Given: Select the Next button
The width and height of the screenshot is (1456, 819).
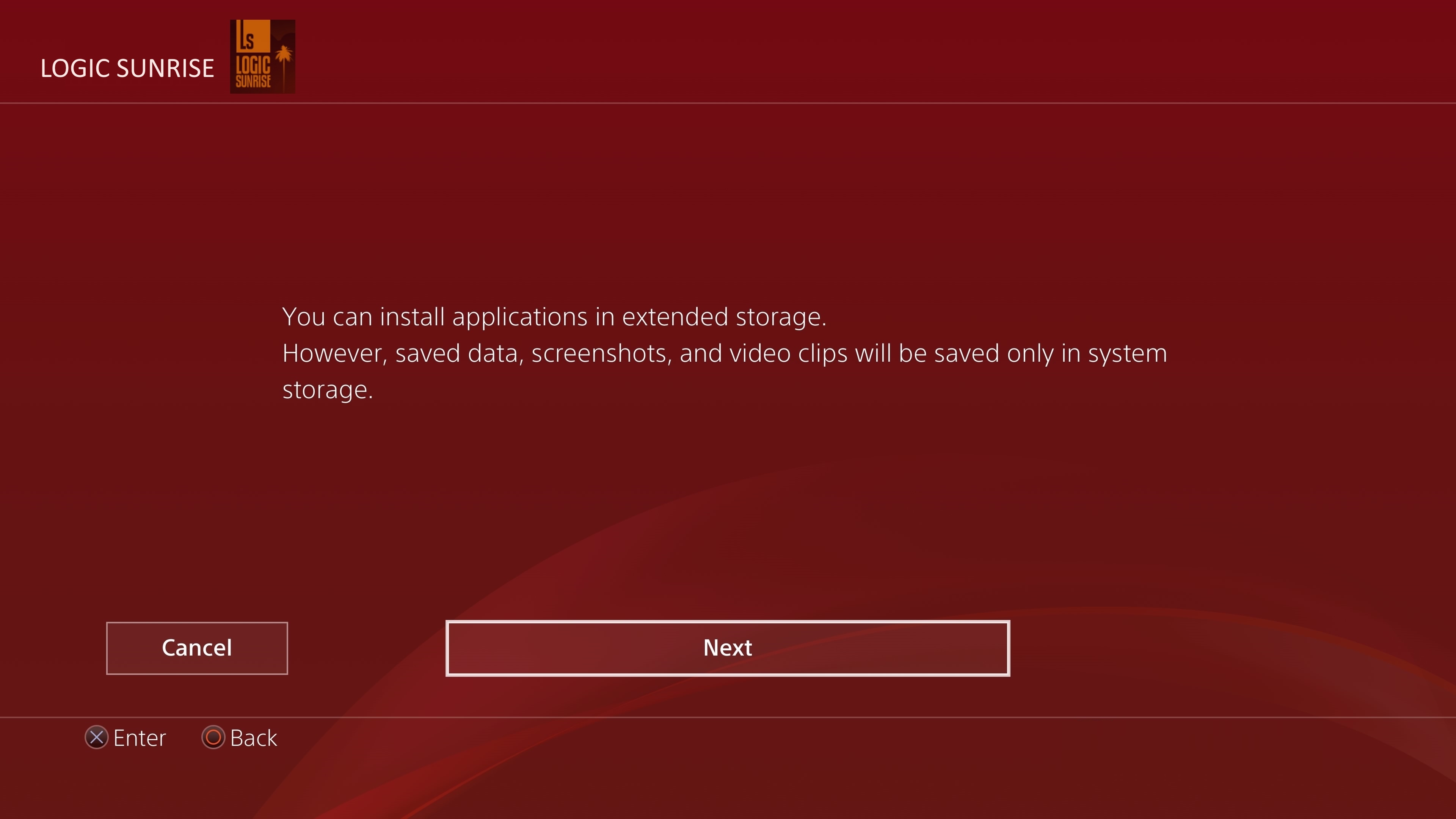Looking at the screenshot, I should pyautogui.click(x=728, y=648).
